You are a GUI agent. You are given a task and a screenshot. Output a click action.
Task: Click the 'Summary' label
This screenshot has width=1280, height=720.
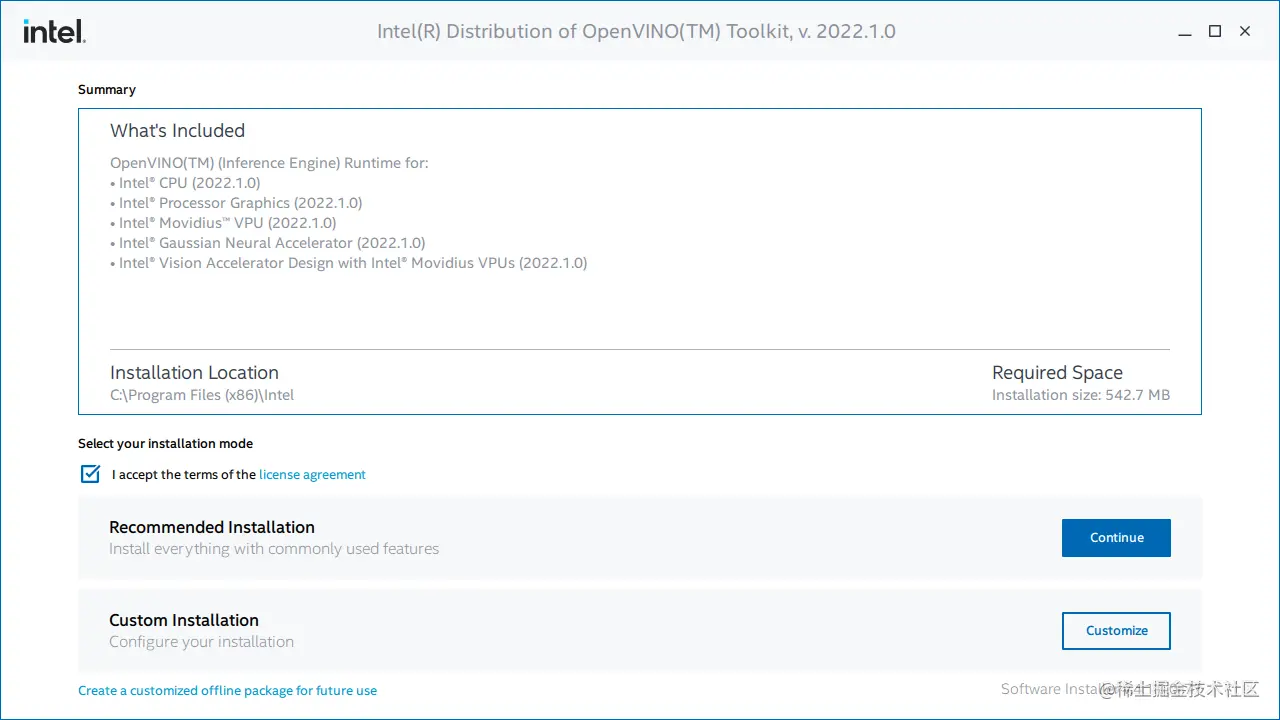pos(107,90)
